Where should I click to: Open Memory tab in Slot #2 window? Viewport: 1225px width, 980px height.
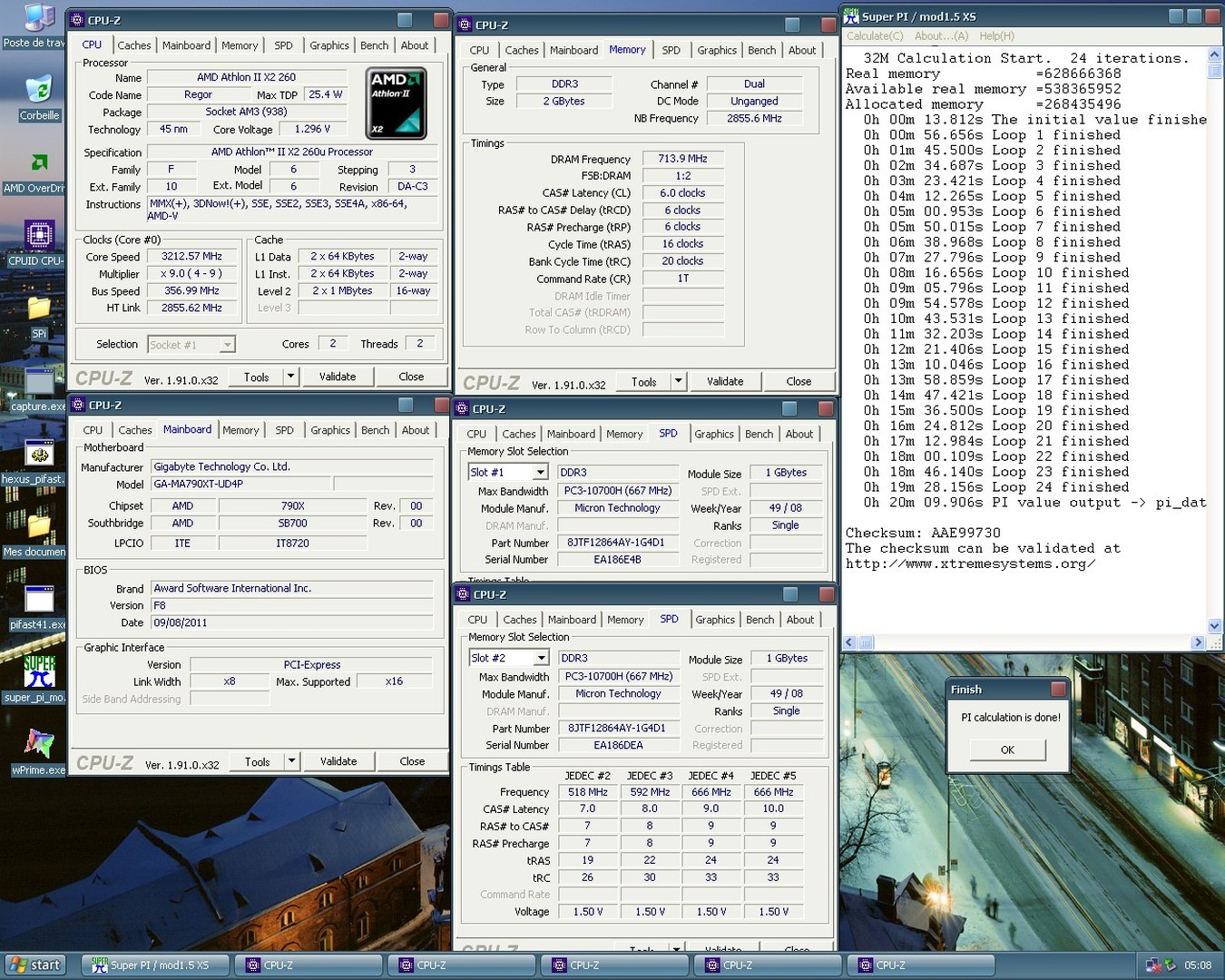[x=625, y=620]
